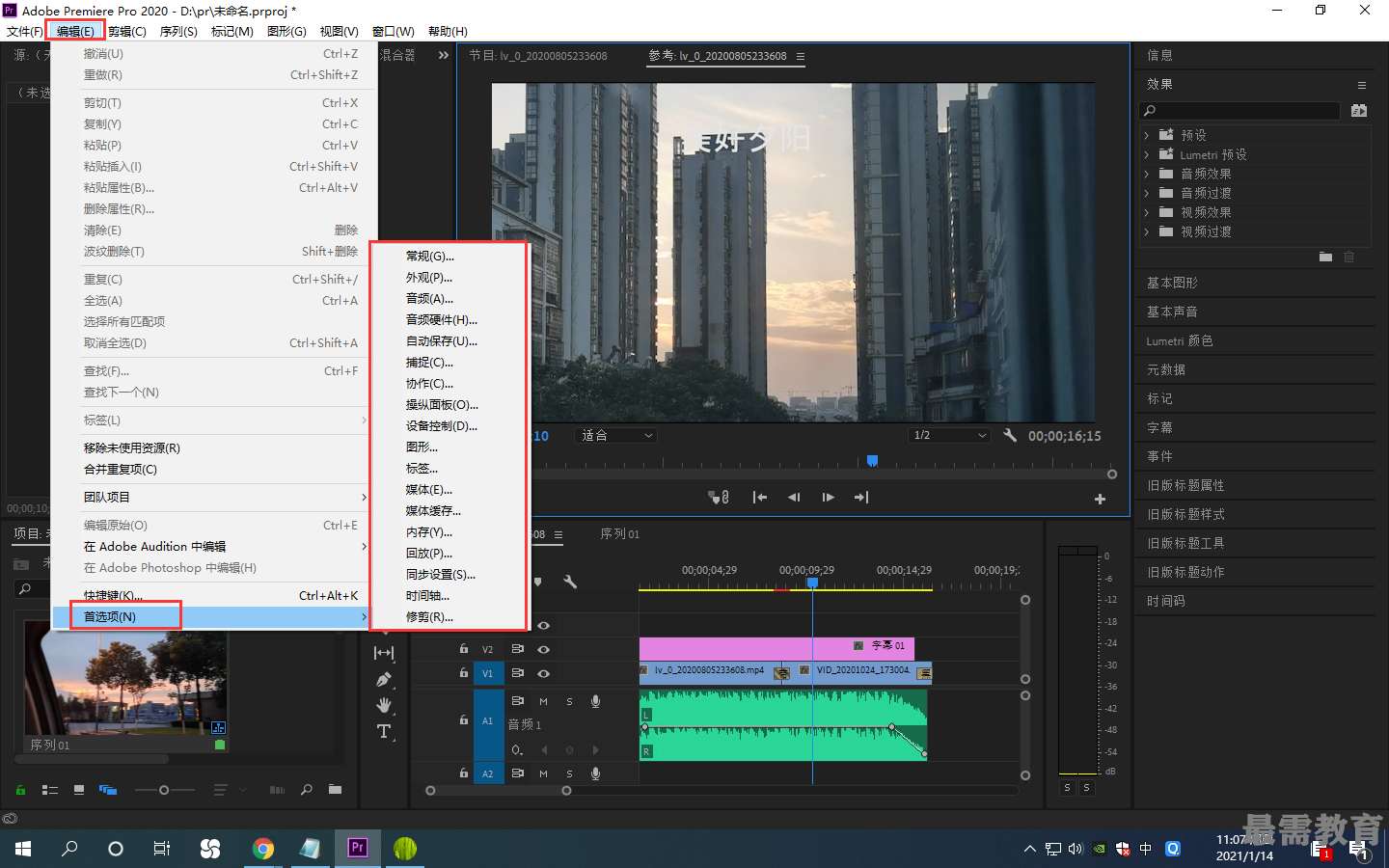The width and height of the screenshot is (1389, 868).
Task: Click Add Marker icon in the timeline header
Action: point(538,582)
